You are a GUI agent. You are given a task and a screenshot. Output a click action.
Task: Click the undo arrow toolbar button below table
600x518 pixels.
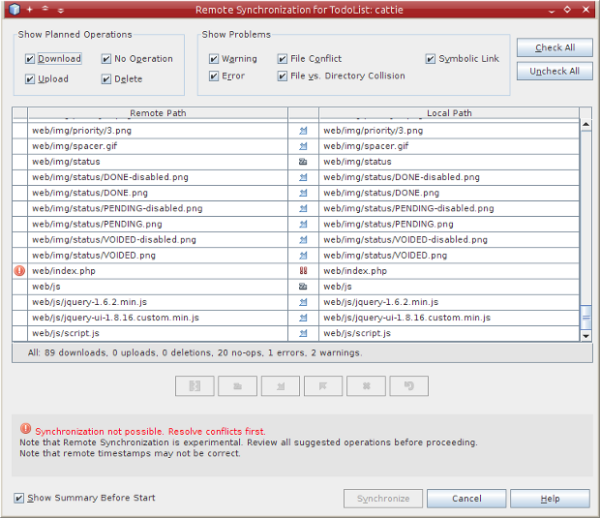click(409, 385)
